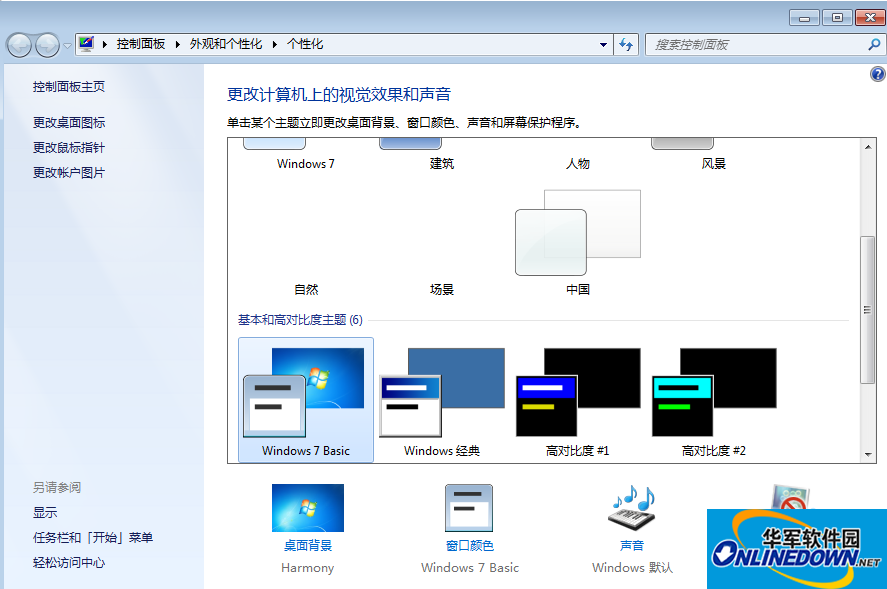This screenshot has height=589, width=887.
Task: Click the 另请参阅 heading in sidebar
Action: pos(57,487)
